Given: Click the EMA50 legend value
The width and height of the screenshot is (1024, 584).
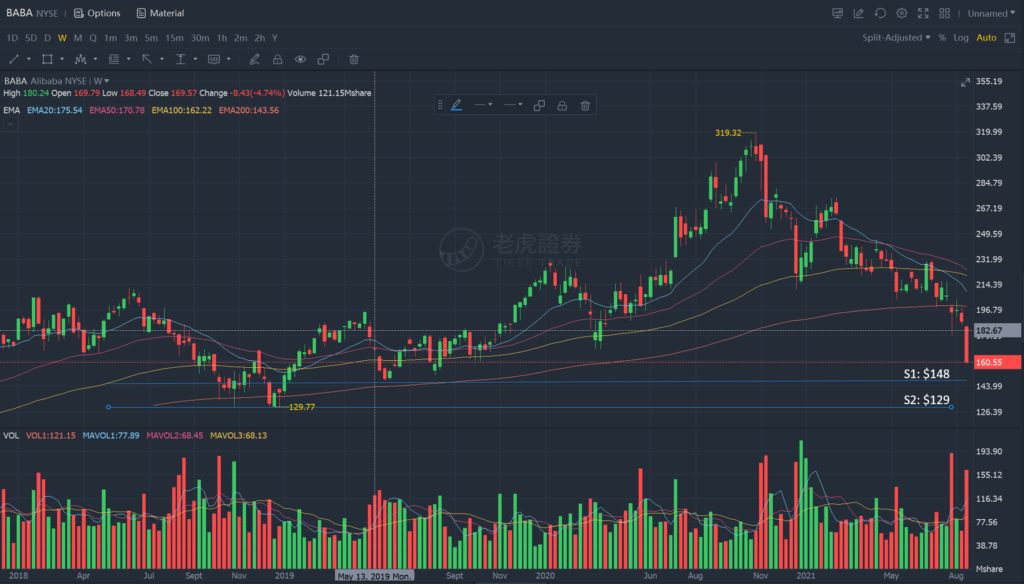Looking at the screenshot, I should pyautogui.click(x=117, y=110).
